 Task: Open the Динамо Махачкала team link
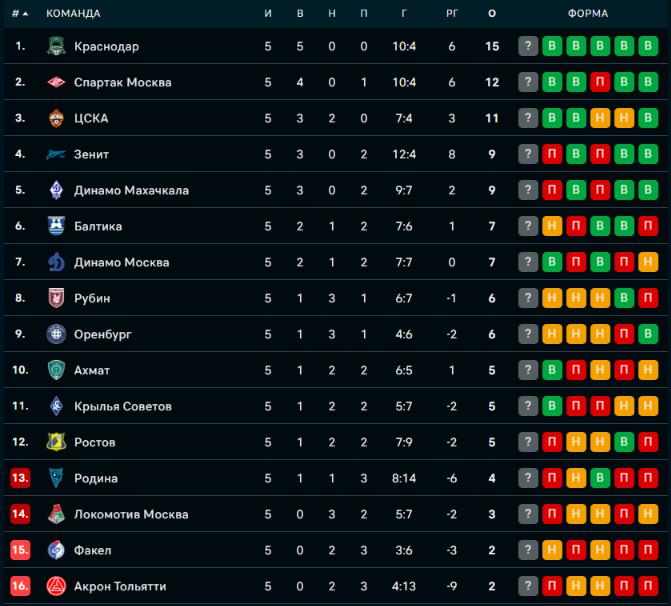pos(131,190)
